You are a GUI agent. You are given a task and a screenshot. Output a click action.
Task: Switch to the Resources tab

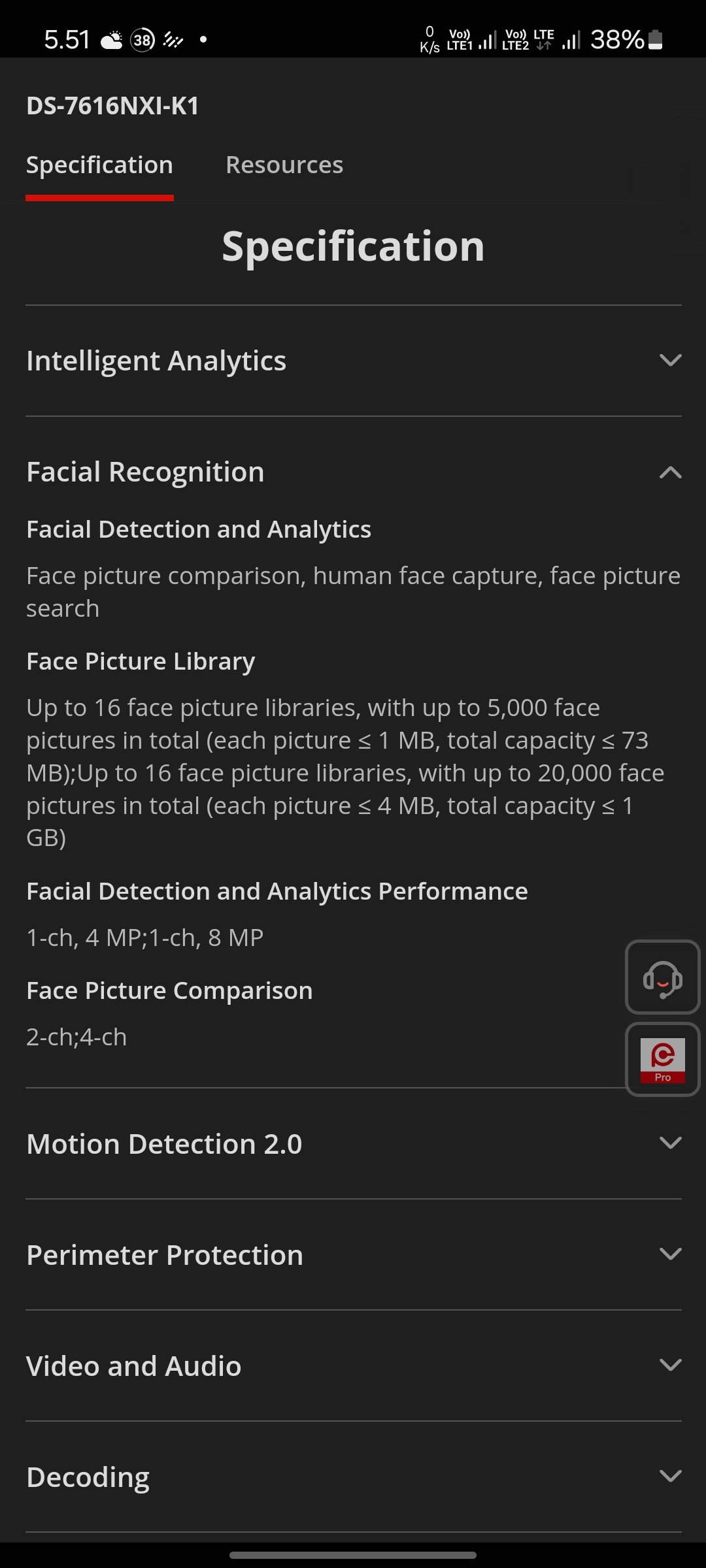coord(284,165)
